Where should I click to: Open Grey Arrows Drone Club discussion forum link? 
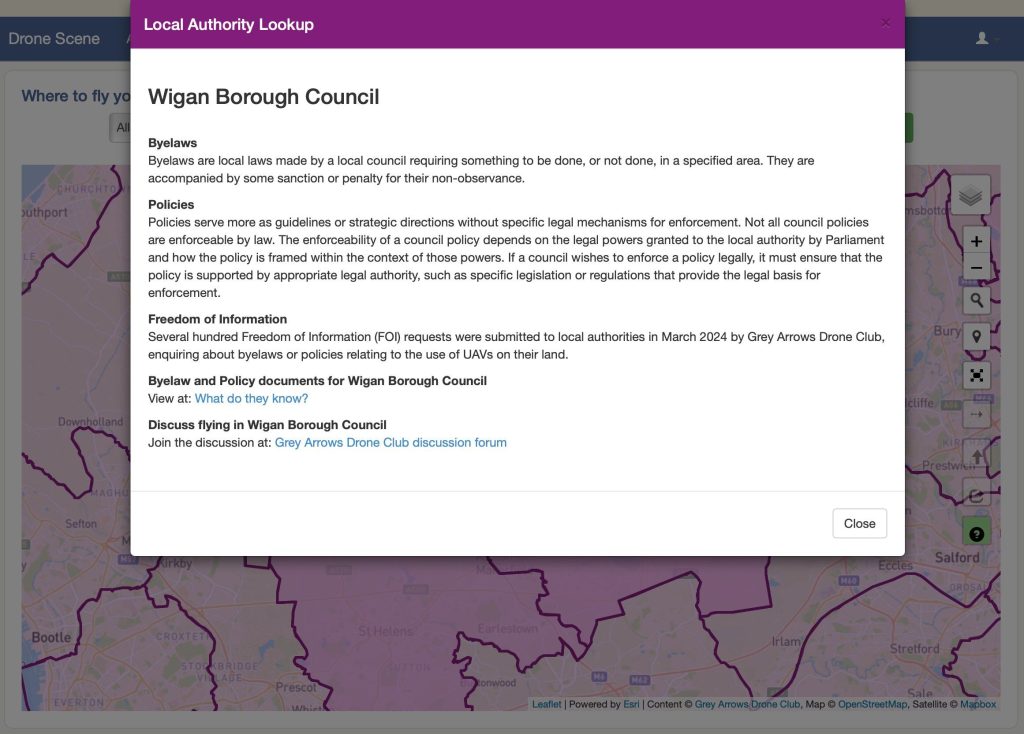[x=390, y=442]
